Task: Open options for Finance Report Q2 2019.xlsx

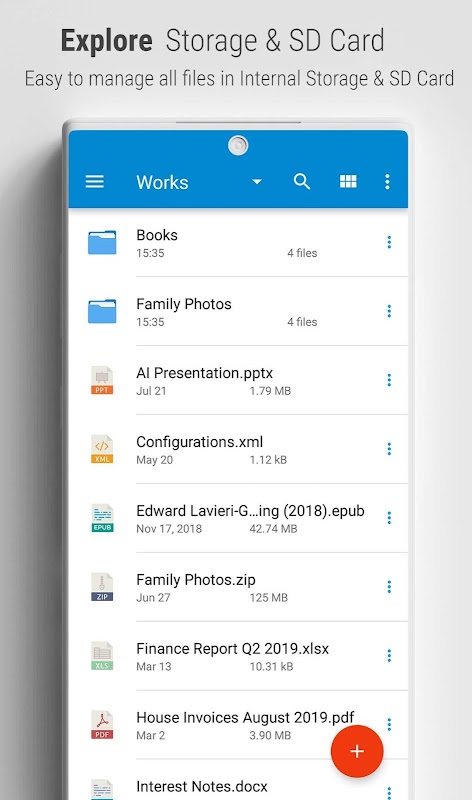Action: pos(389,656)
